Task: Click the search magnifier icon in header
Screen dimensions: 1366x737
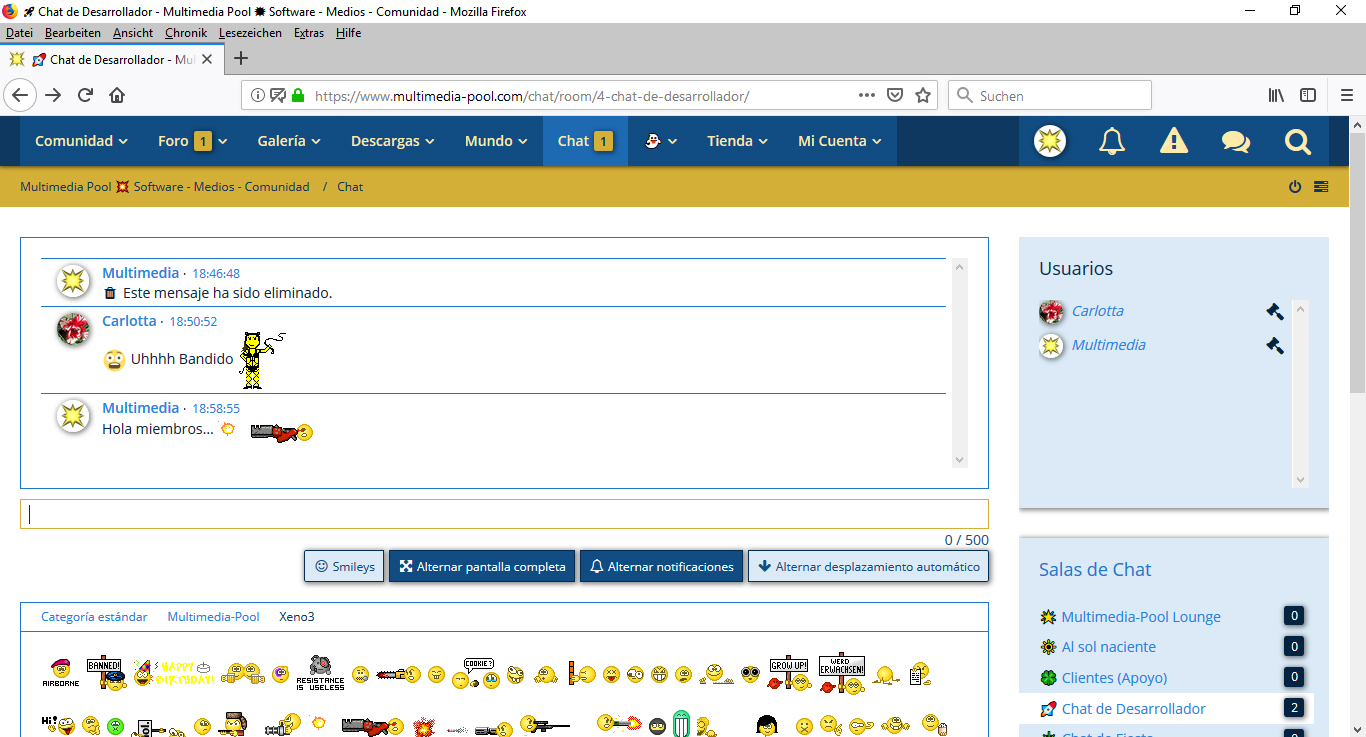Action: (1298, 141)
